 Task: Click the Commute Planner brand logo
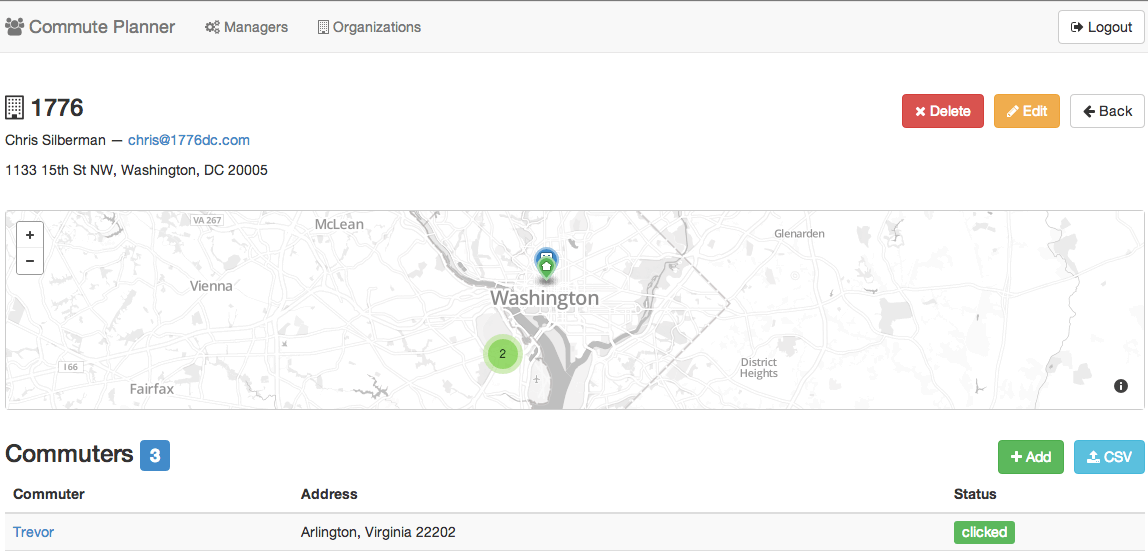(90, 27)
